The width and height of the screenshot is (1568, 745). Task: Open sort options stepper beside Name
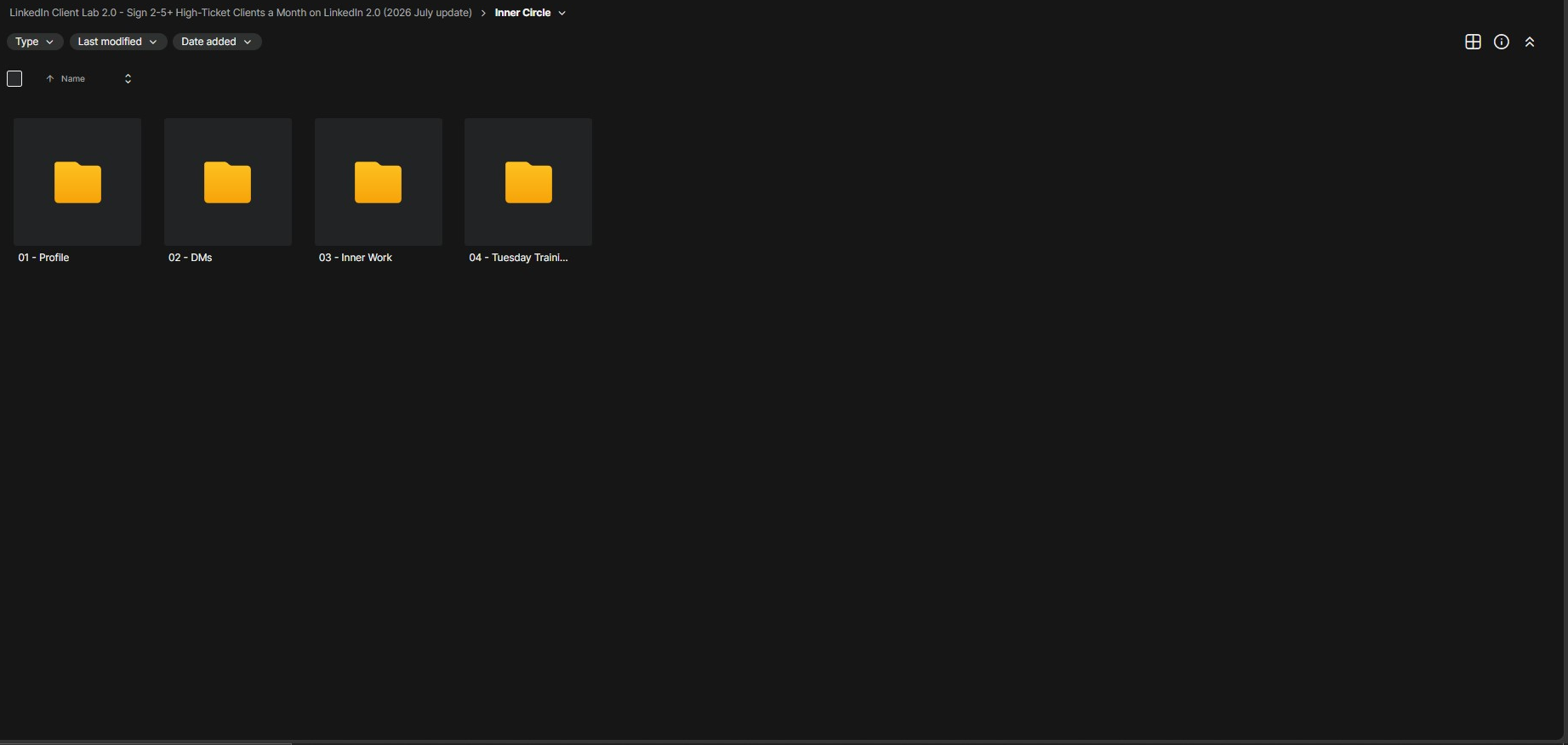point(128,78)
